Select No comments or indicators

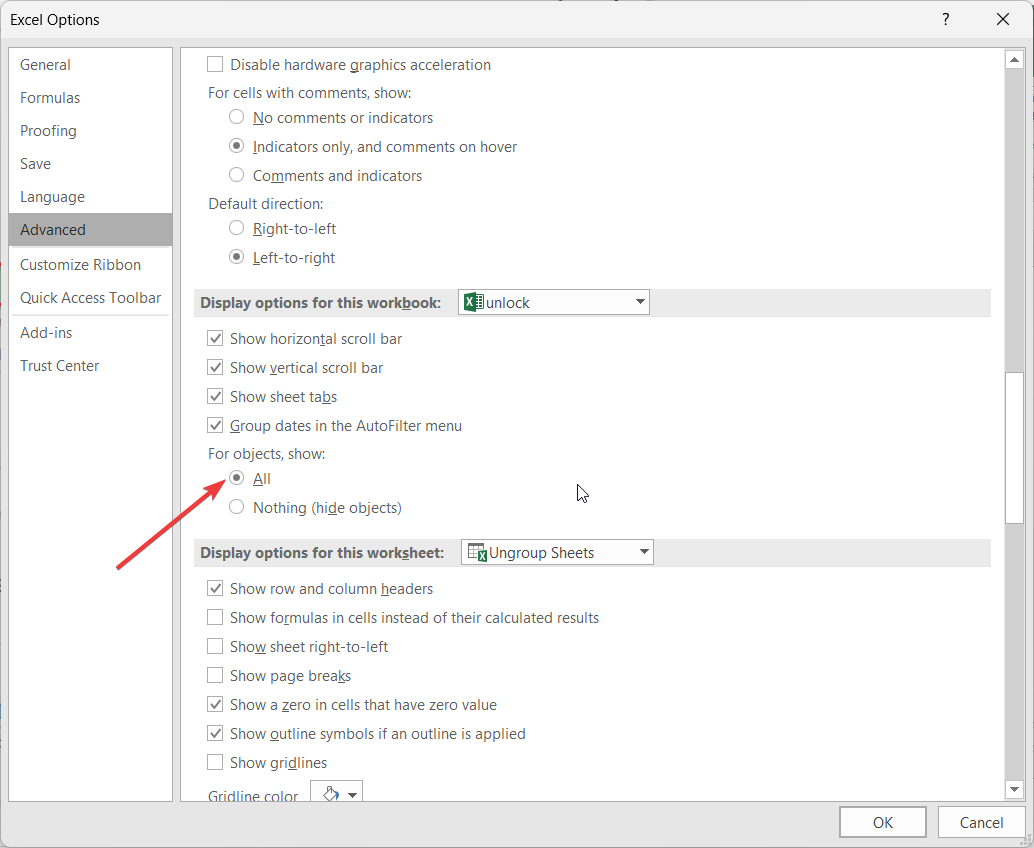point(236,117)
